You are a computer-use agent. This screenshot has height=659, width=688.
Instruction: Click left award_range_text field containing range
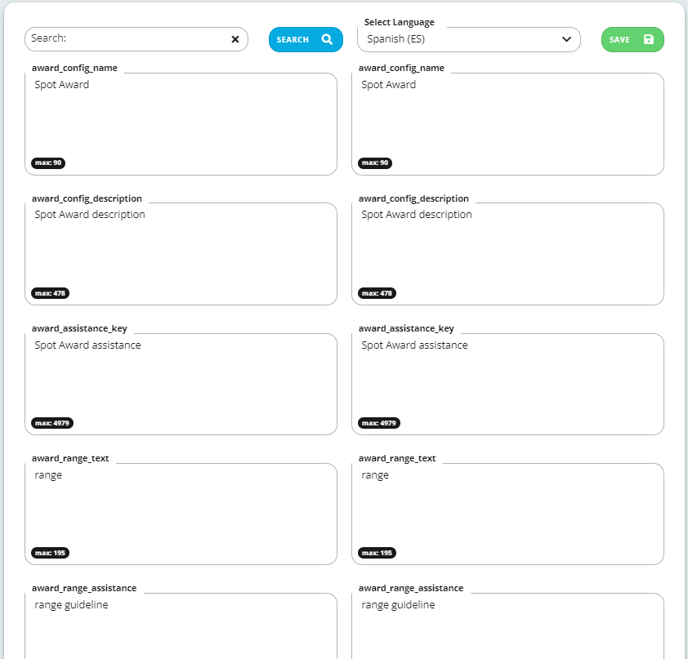click(181, 514)
